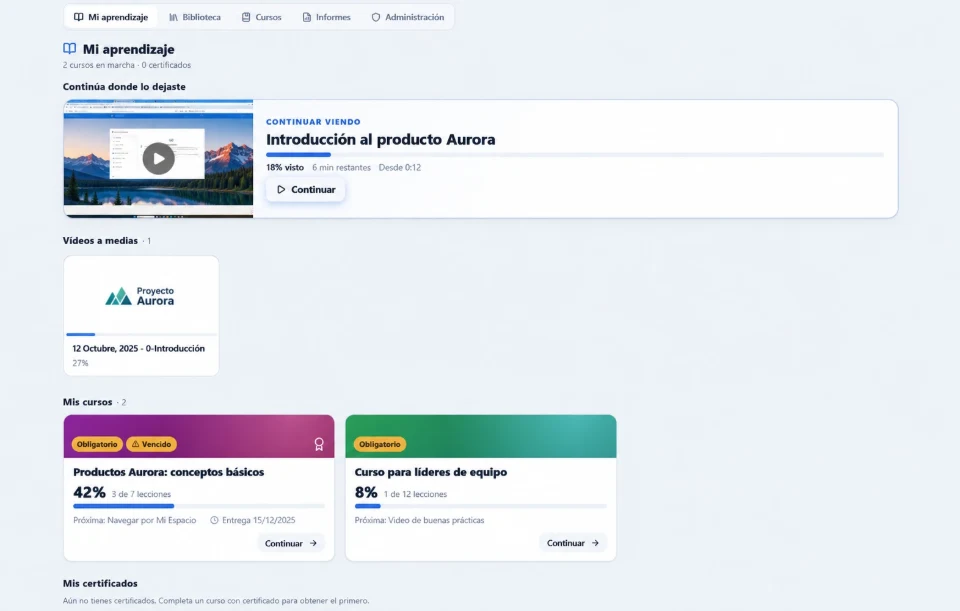Click the Vídeos a medias heading
The height and width of the screenshot is (611, 960).
100,241
